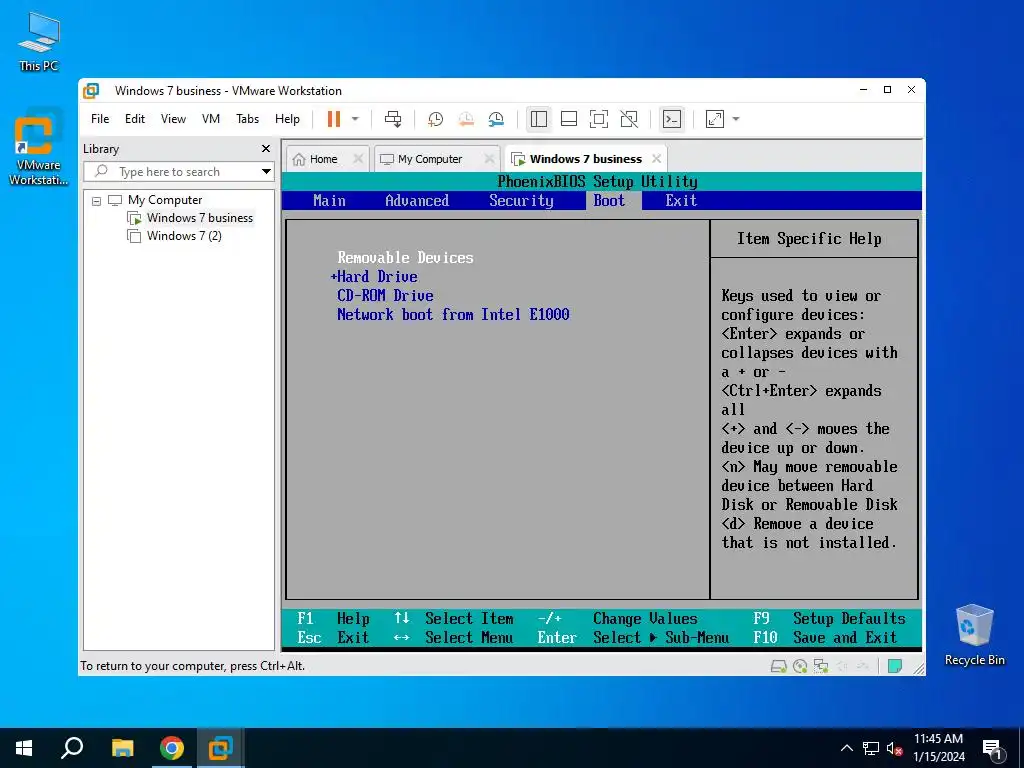Close the Library panel
Image resolution: width=1024 pixels, height=768 pixels.
(266, 149)
